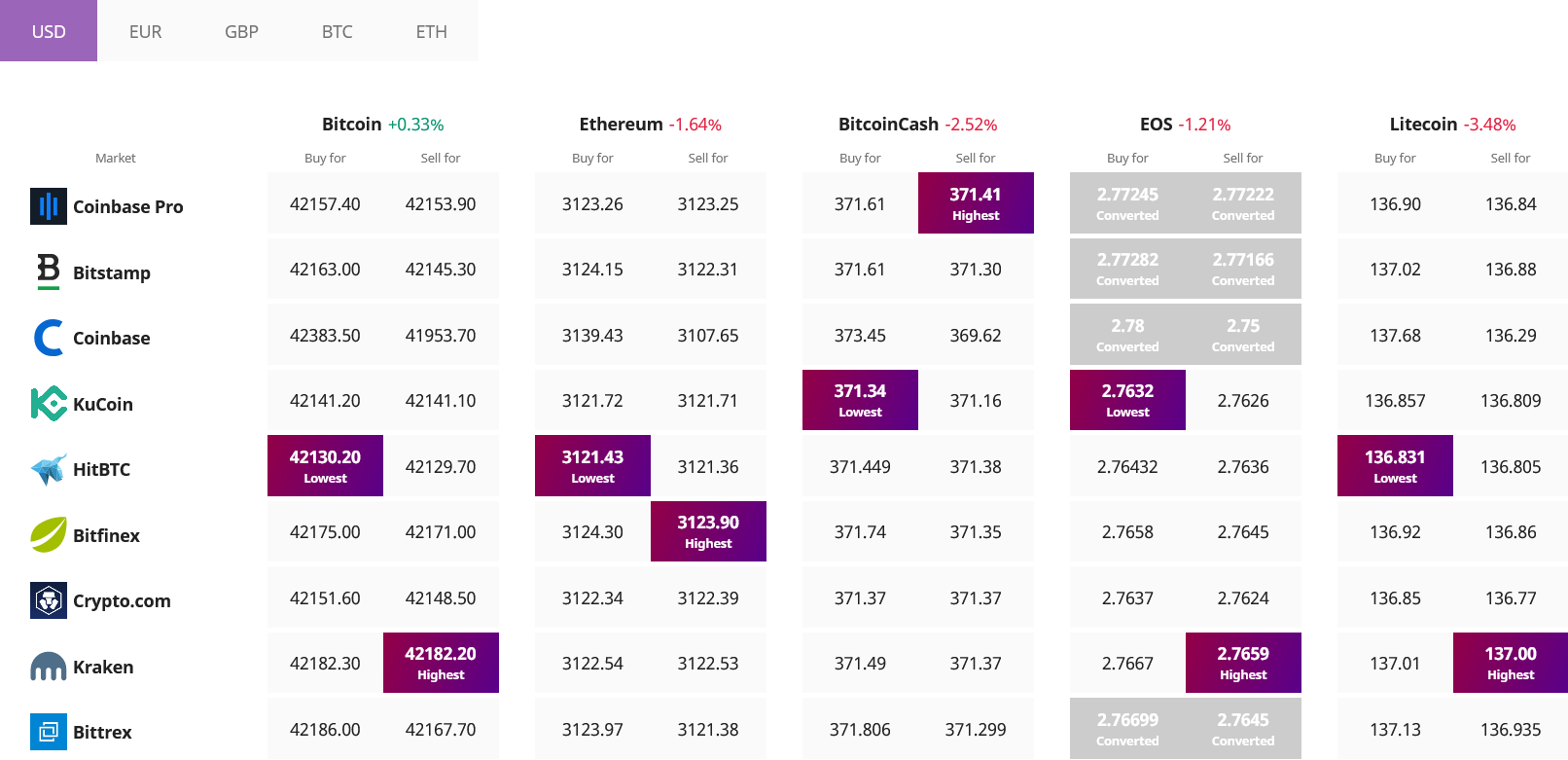Image resolution: width=1568 pixels, height=760 pixels.
Task: Click Bitfinex EOS buy price 2.7658
Action: click(1127, 532)
